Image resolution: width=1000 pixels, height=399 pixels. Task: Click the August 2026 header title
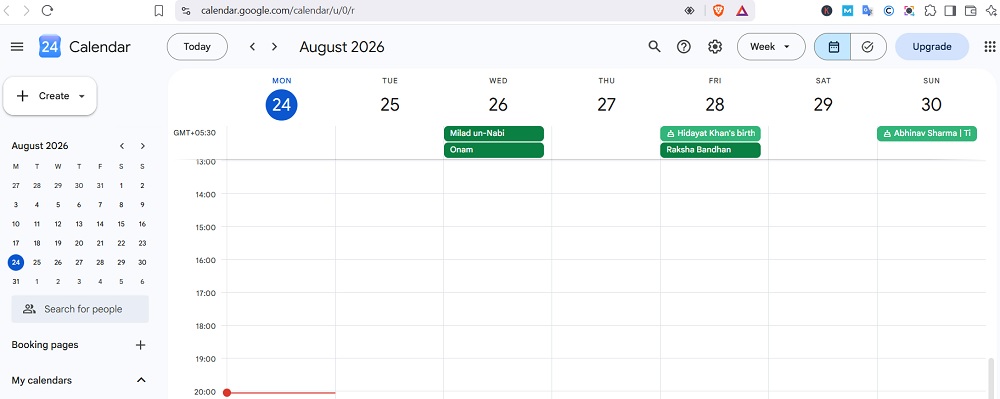coord(342,47)
